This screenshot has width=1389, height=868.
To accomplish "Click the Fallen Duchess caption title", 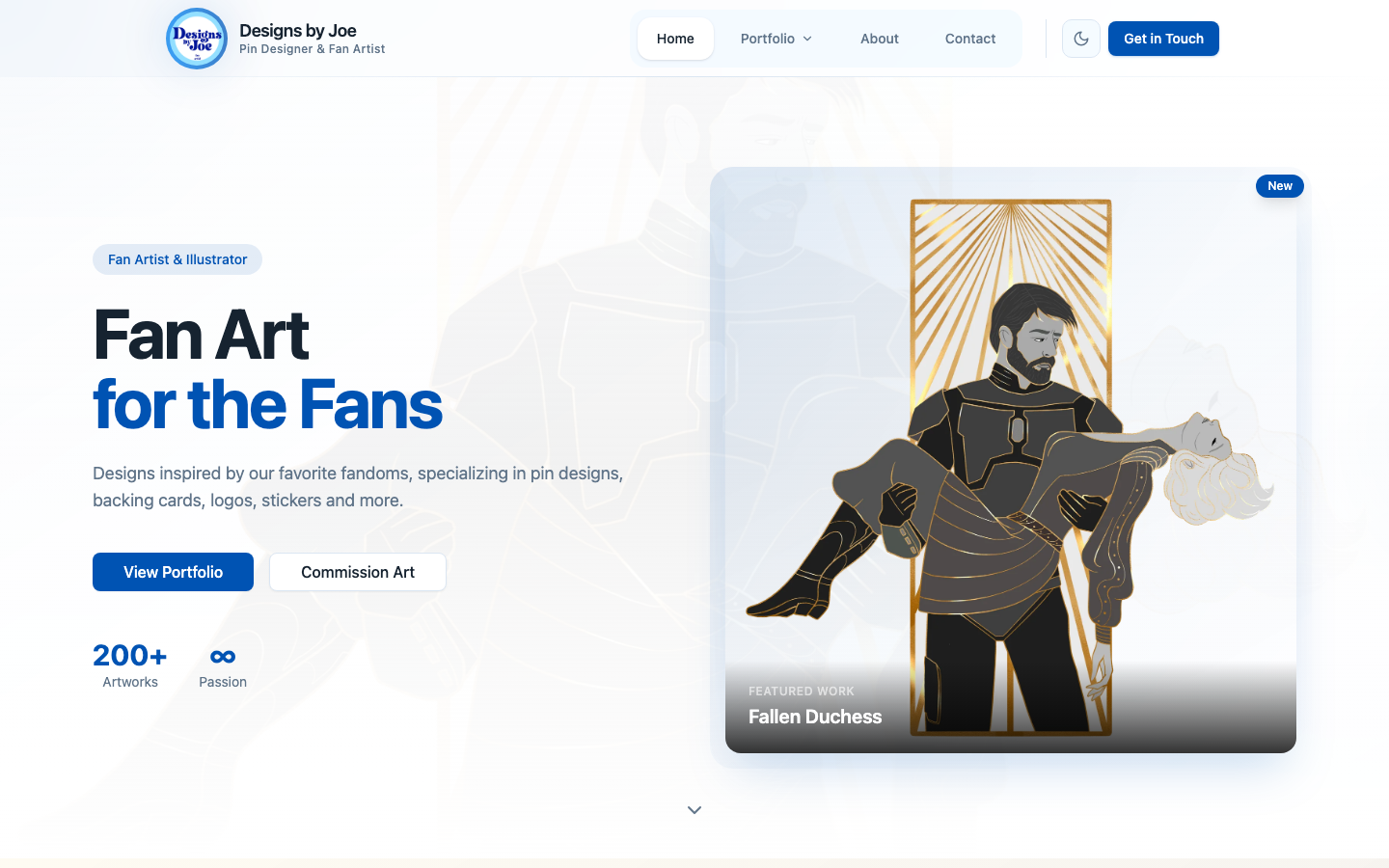I will [x=815, y=717].
